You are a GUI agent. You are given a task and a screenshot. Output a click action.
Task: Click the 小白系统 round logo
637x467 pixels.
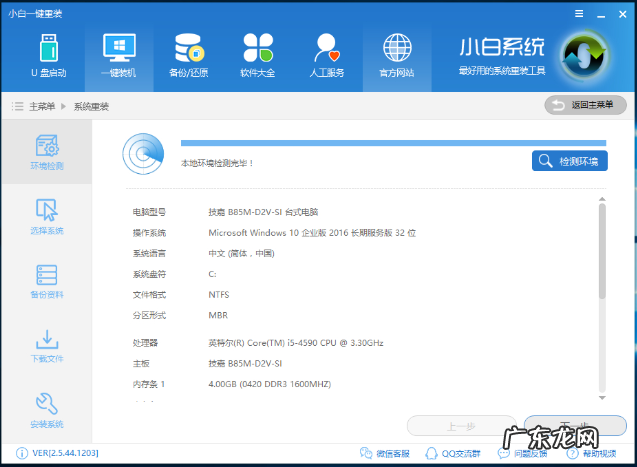point(583,55)
